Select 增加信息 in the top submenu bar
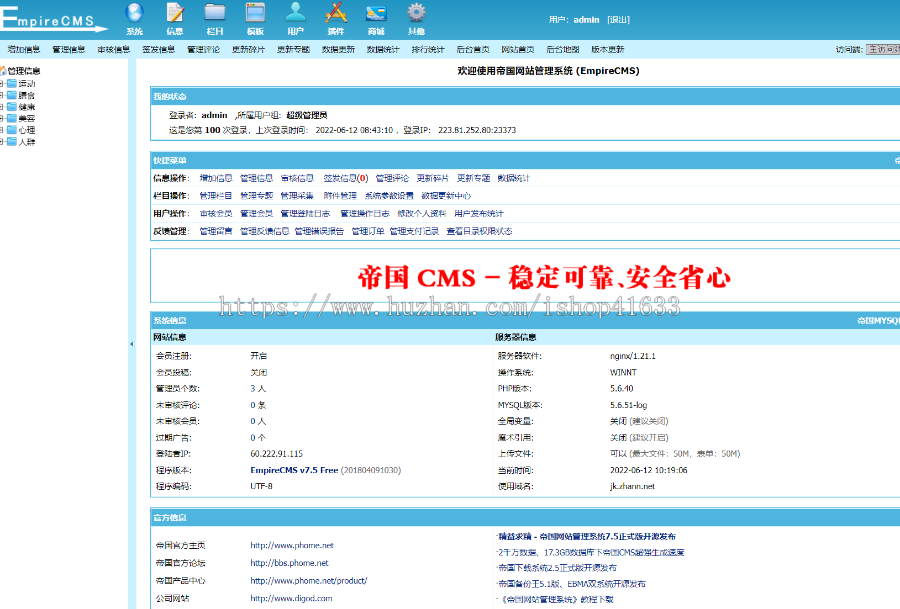 (24, 49)
